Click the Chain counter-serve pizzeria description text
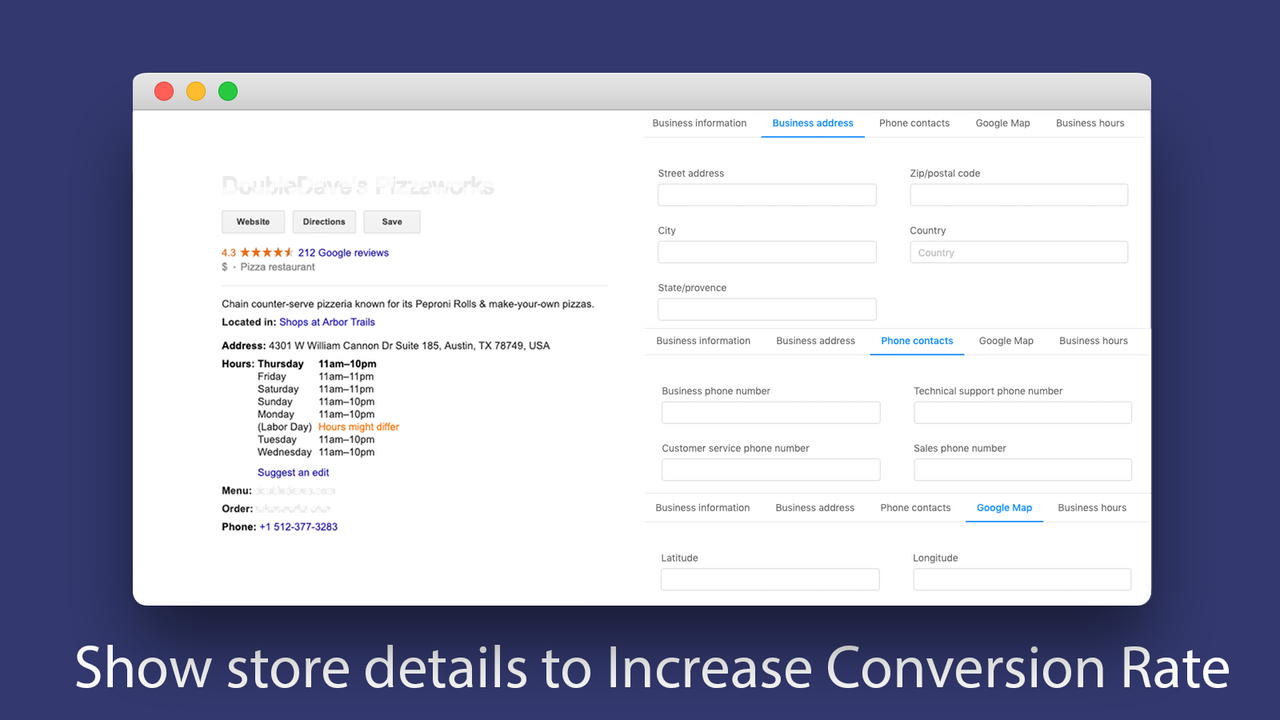The height and width of the screenshot is (720, 1280). click(x=408, y=304)
